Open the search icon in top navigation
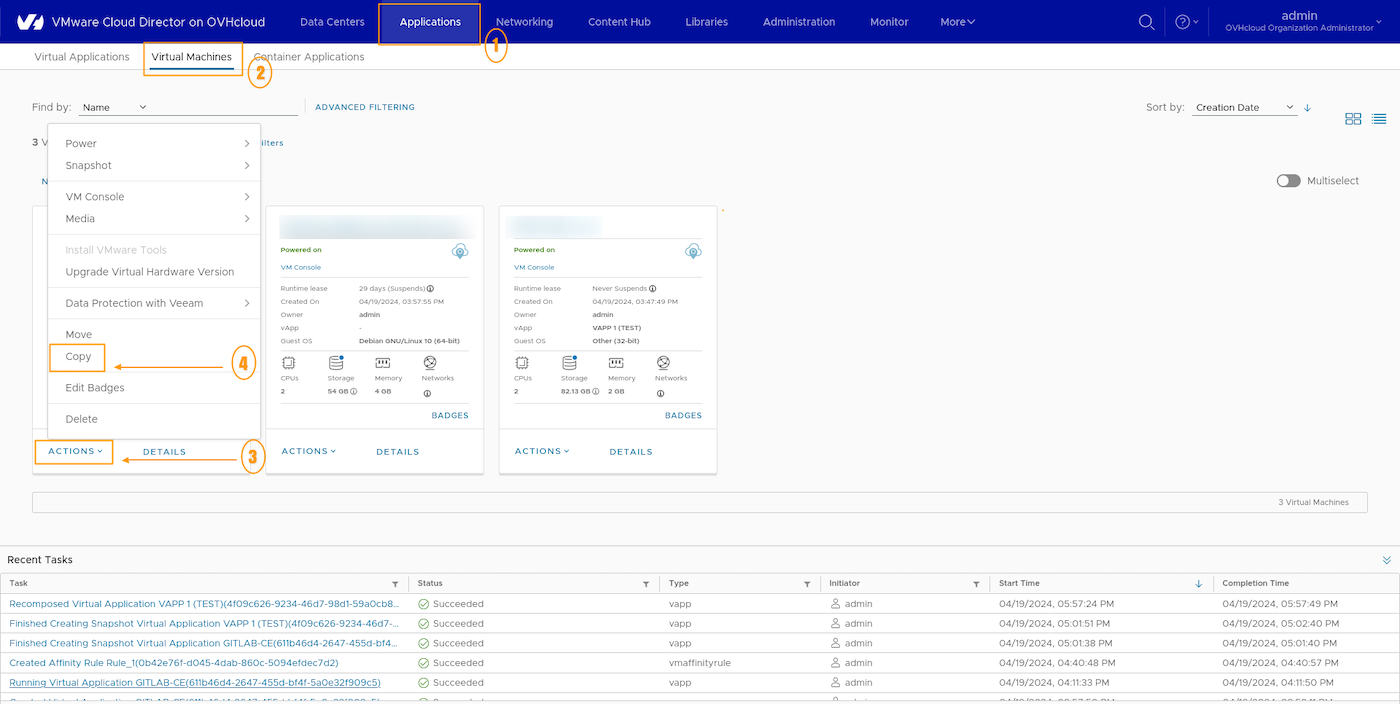 [x=1146, y=21]
